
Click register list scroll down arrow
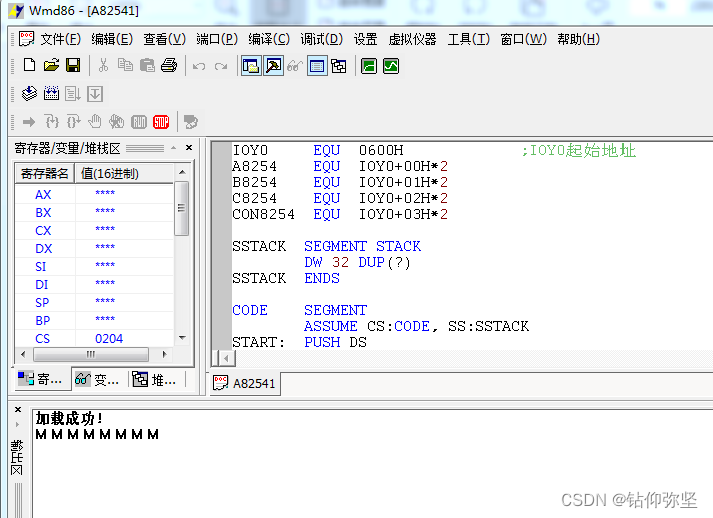point(182,338)
